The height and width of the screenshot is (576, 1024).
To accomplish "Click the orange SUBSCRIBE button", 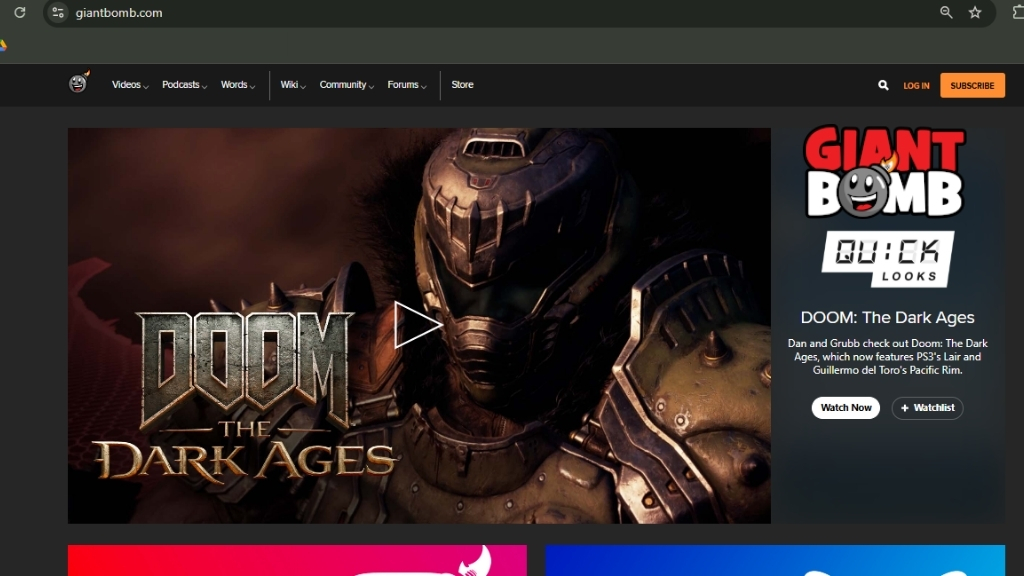I will (x=972, y=86).
